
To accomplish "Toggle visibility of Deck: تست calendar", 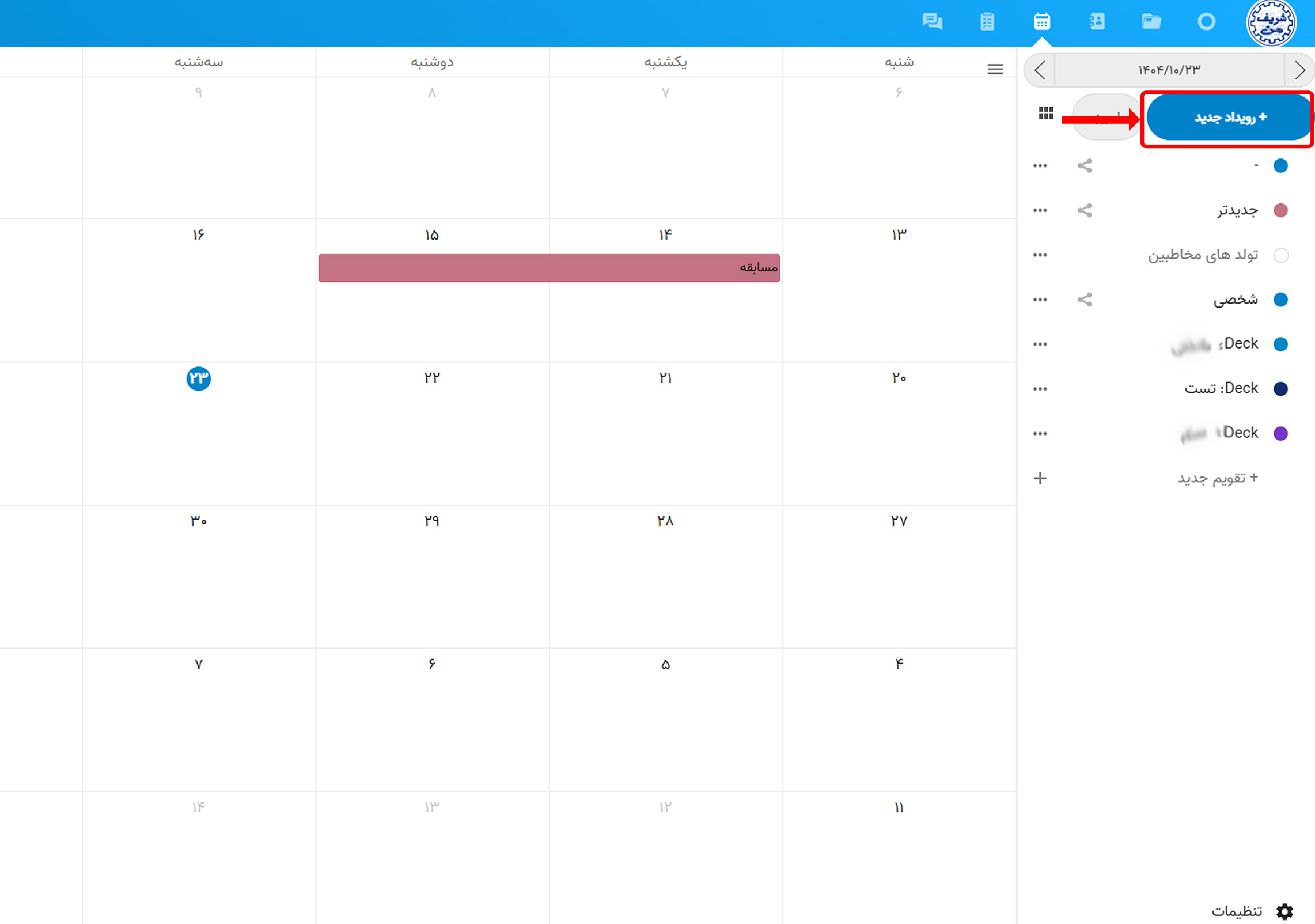I will coord(1280,389).
